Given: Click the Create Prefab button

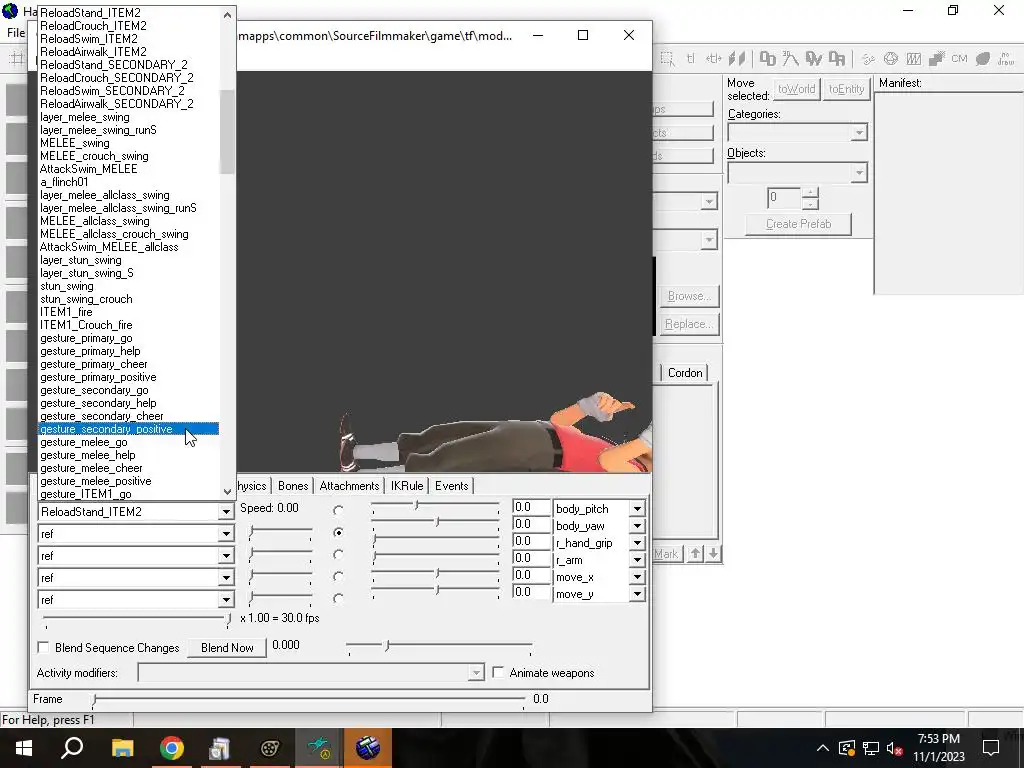Looking at the screenshot, I should pos(798,224).
